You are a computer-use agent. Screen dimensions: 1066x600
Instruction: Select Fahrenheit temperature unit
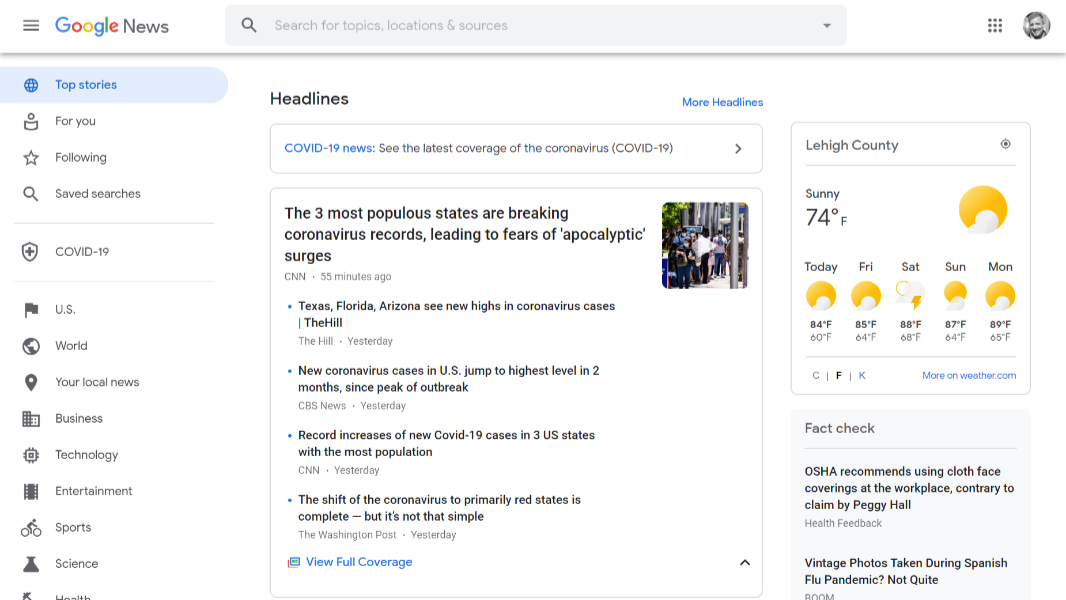(x=838, y=376)
